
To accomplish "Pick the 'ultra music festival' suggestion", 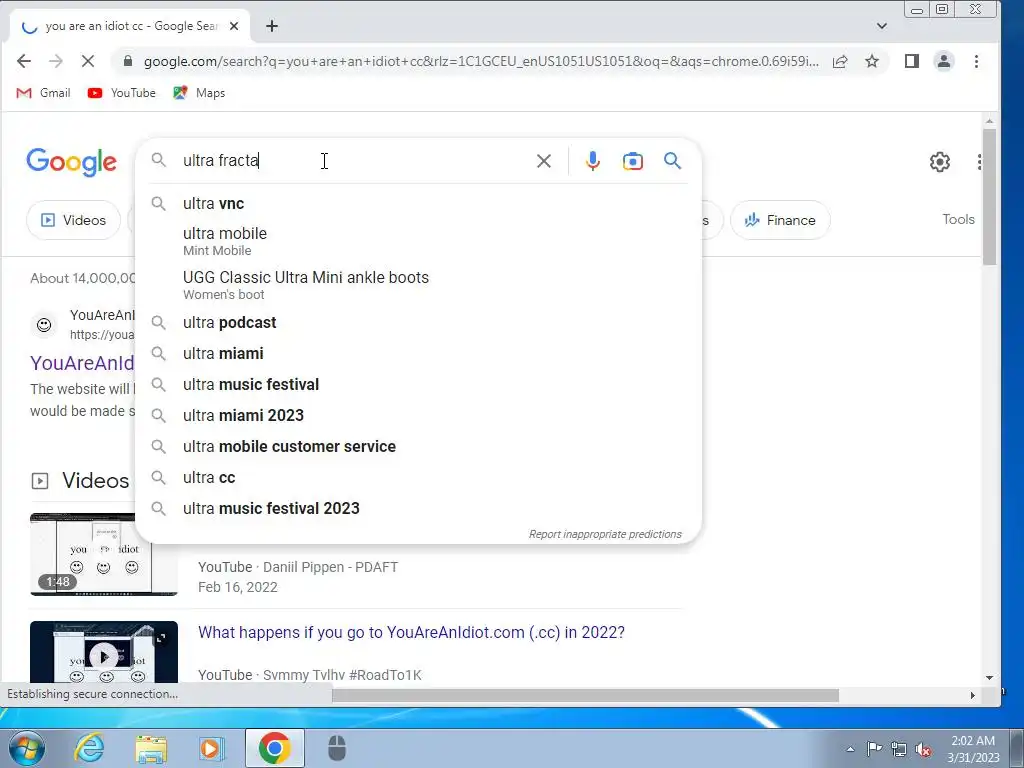I will coord(418,385).
